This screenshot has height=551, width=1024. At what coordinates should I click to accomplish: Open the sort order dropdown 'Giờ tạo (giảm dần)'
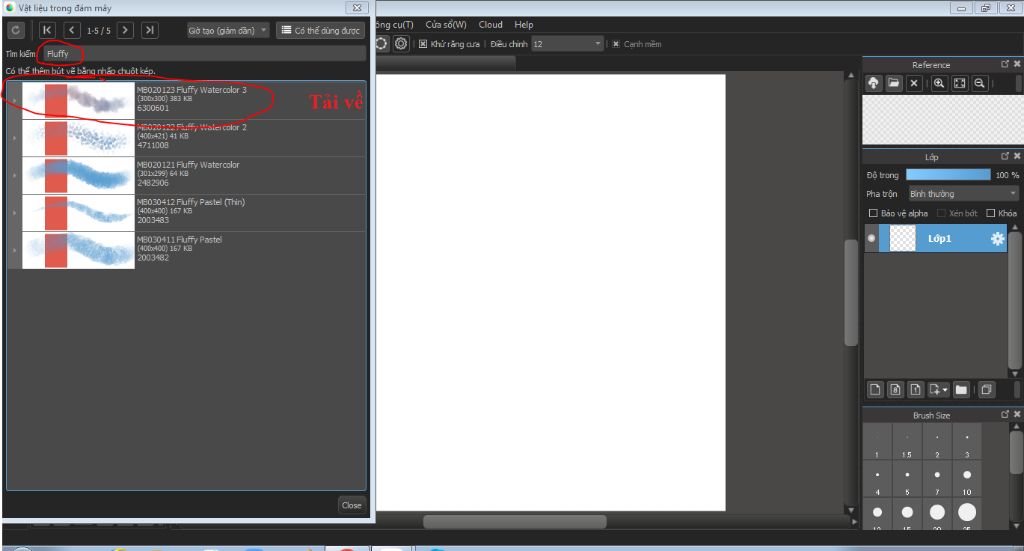pos(227,31)
